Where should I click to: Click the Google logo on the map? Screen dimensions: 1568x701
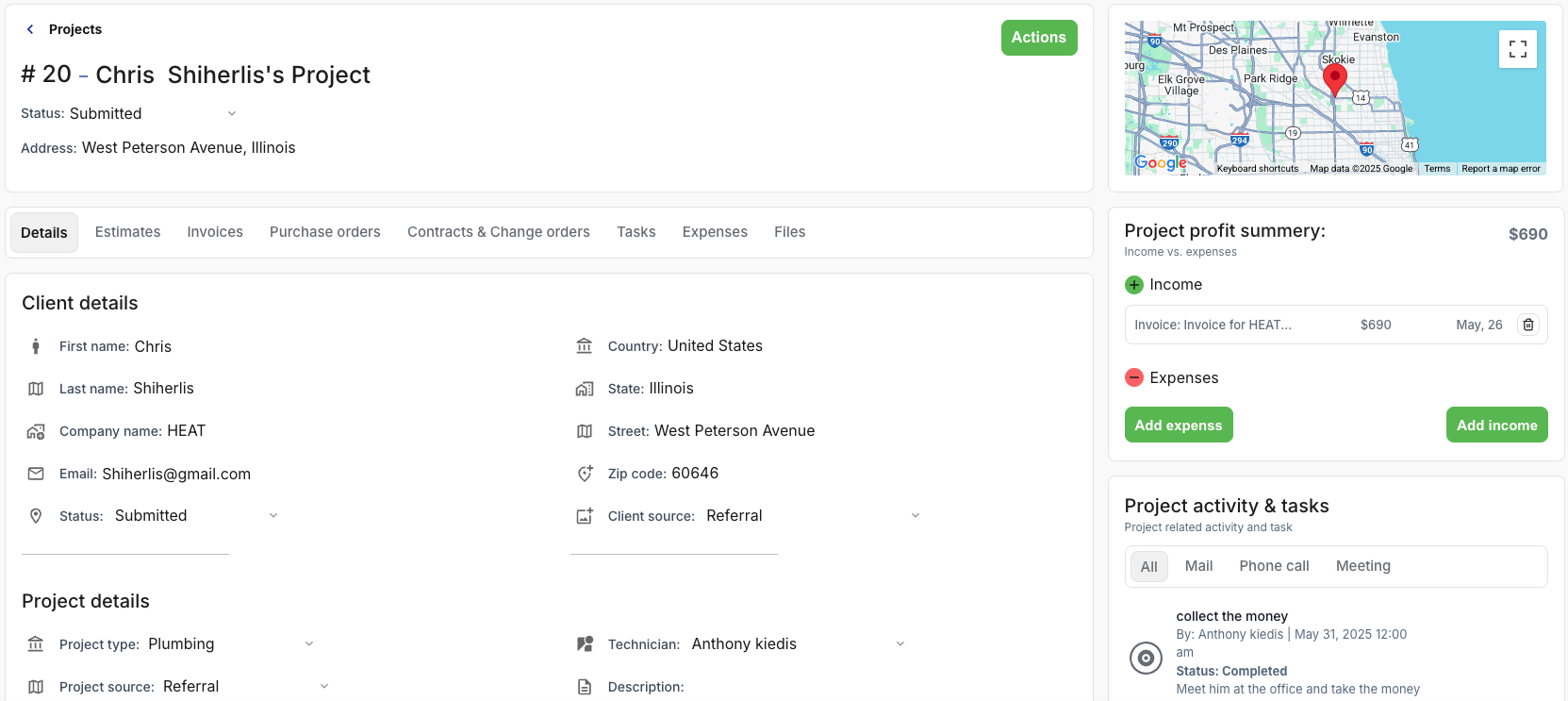(1161, 162)
